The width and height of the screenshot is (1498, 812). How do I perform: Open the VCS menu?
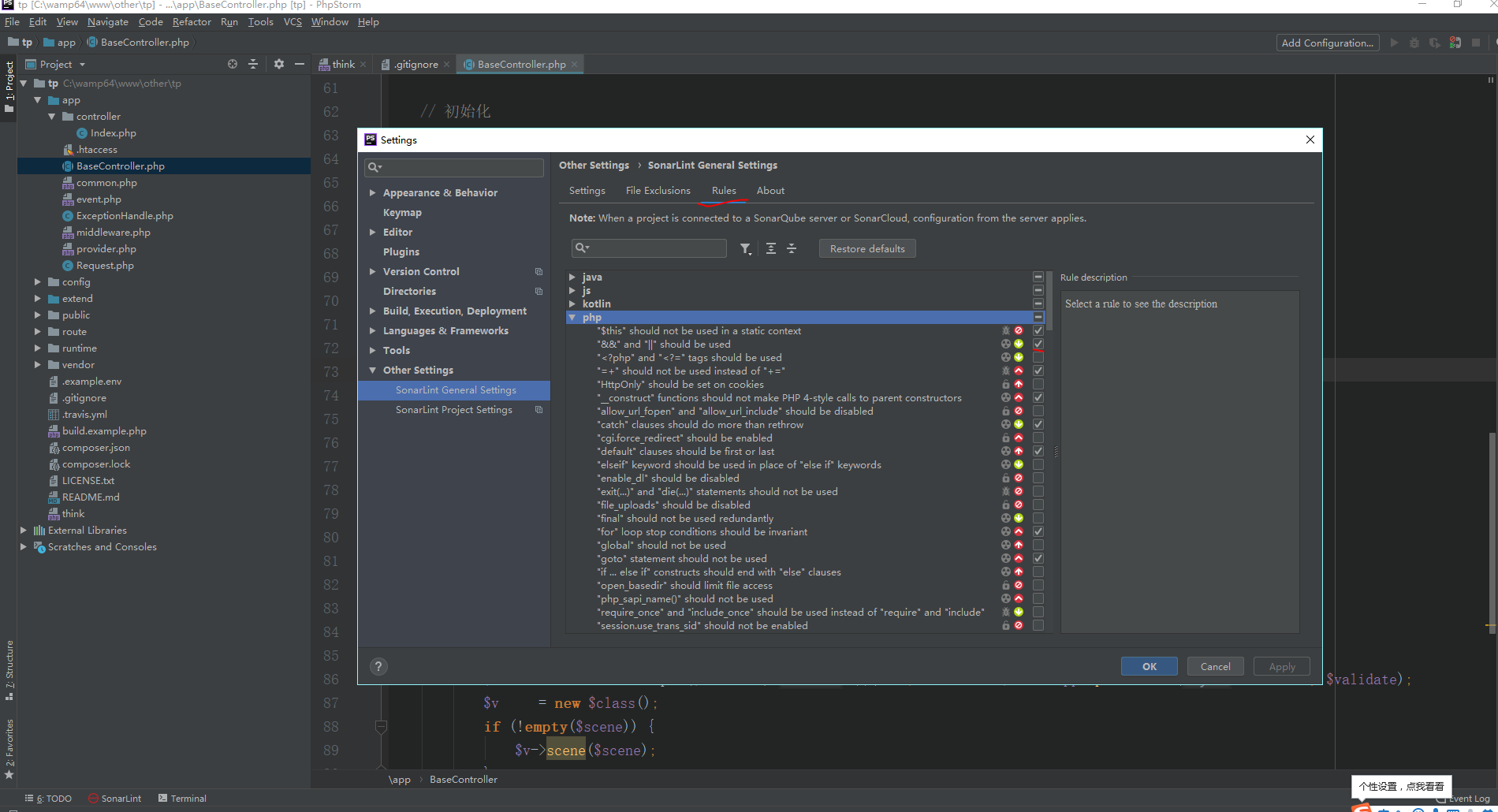pyautogui.click(x=293, y=22)
